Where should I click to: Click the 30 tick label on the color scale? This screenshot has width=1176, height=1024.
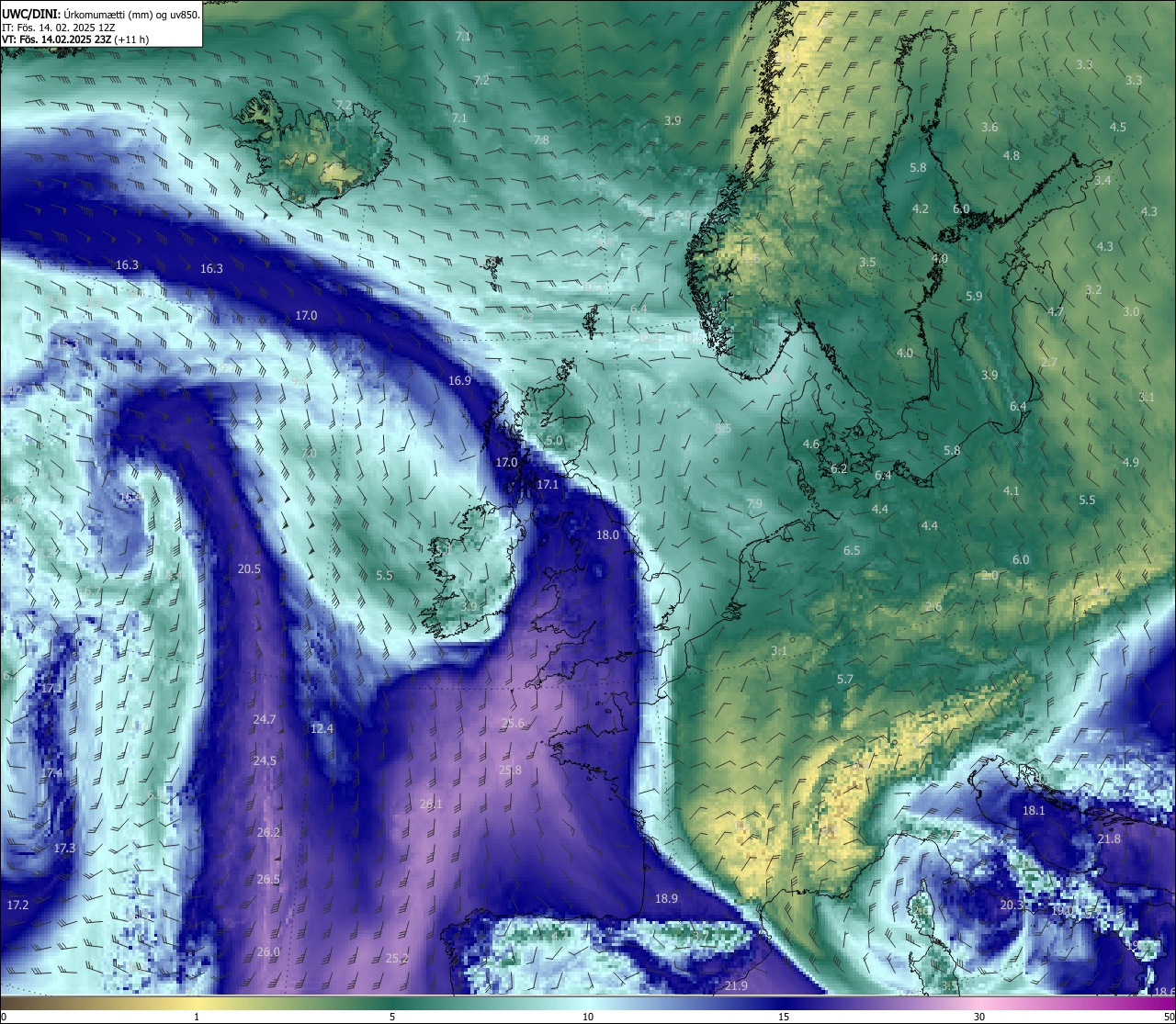(x=979, y=1017)
